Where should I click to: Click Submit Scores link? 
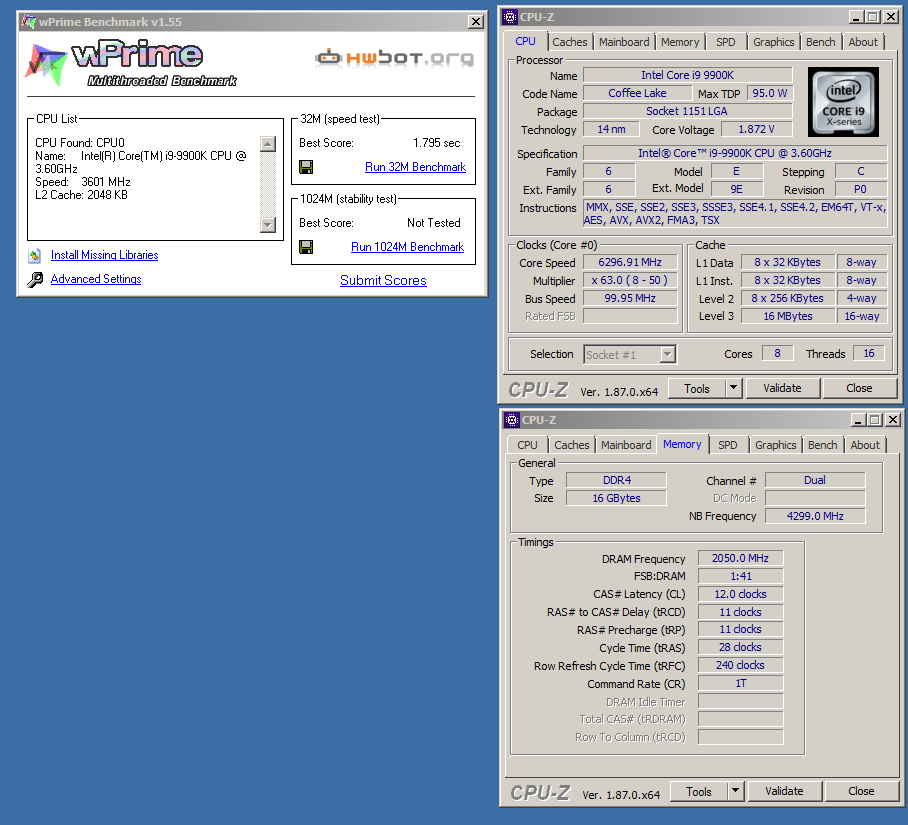[383, 280]
